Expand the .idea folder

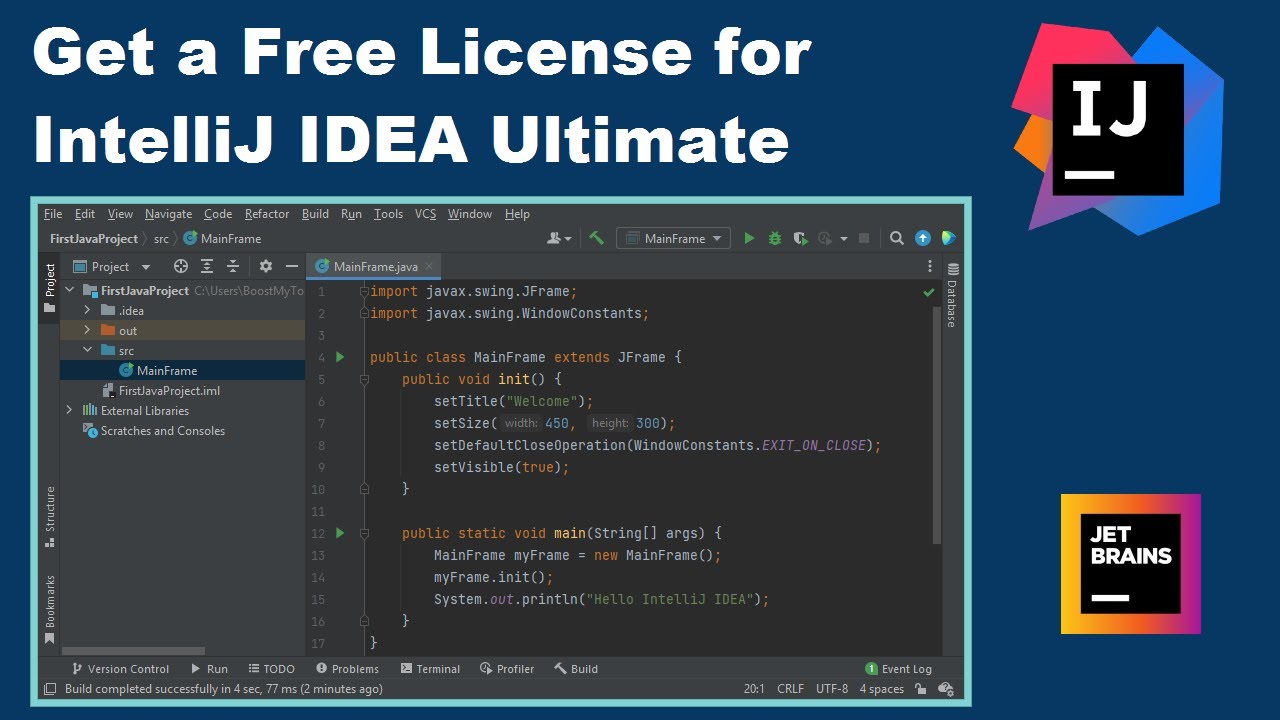[x=88, y=310]
